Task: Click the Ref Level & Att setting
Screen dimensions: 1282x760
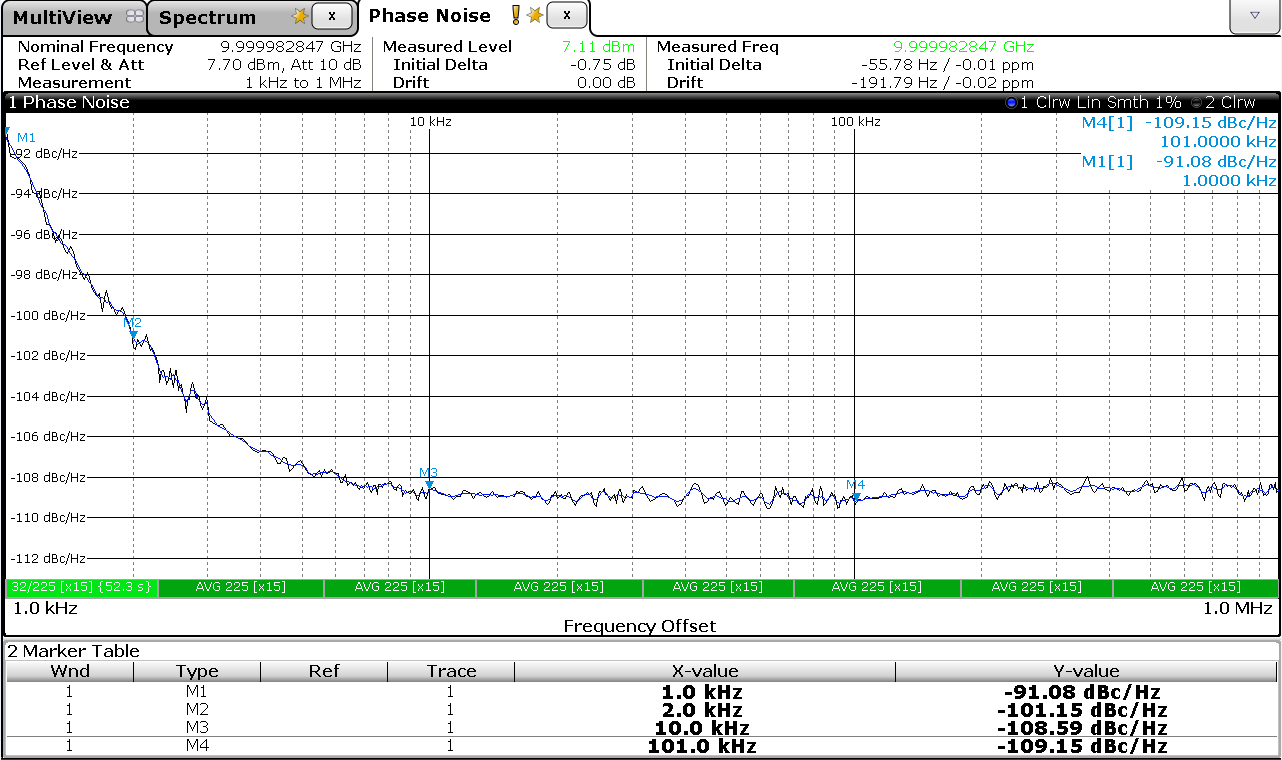Action: (284, 65)
